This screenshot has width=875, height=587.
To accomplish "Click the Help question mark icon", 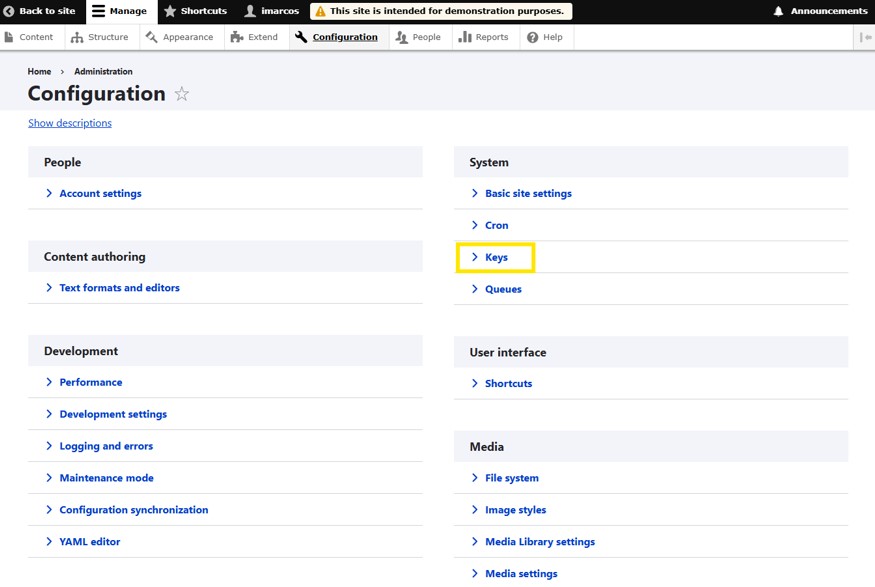I will (533, 37).
